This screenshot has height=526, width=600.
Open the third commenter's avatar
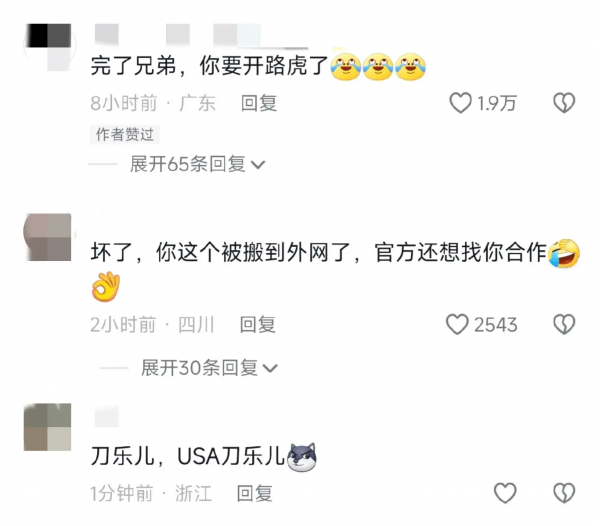(48, 427)
